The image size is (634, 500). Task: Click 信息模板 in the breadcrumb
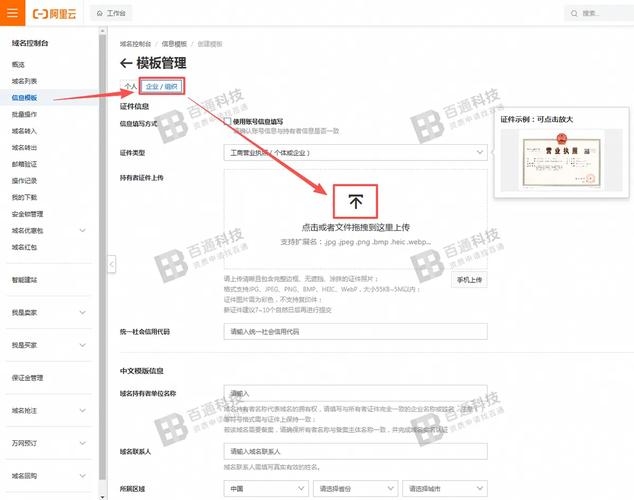[x=174, y=44]
